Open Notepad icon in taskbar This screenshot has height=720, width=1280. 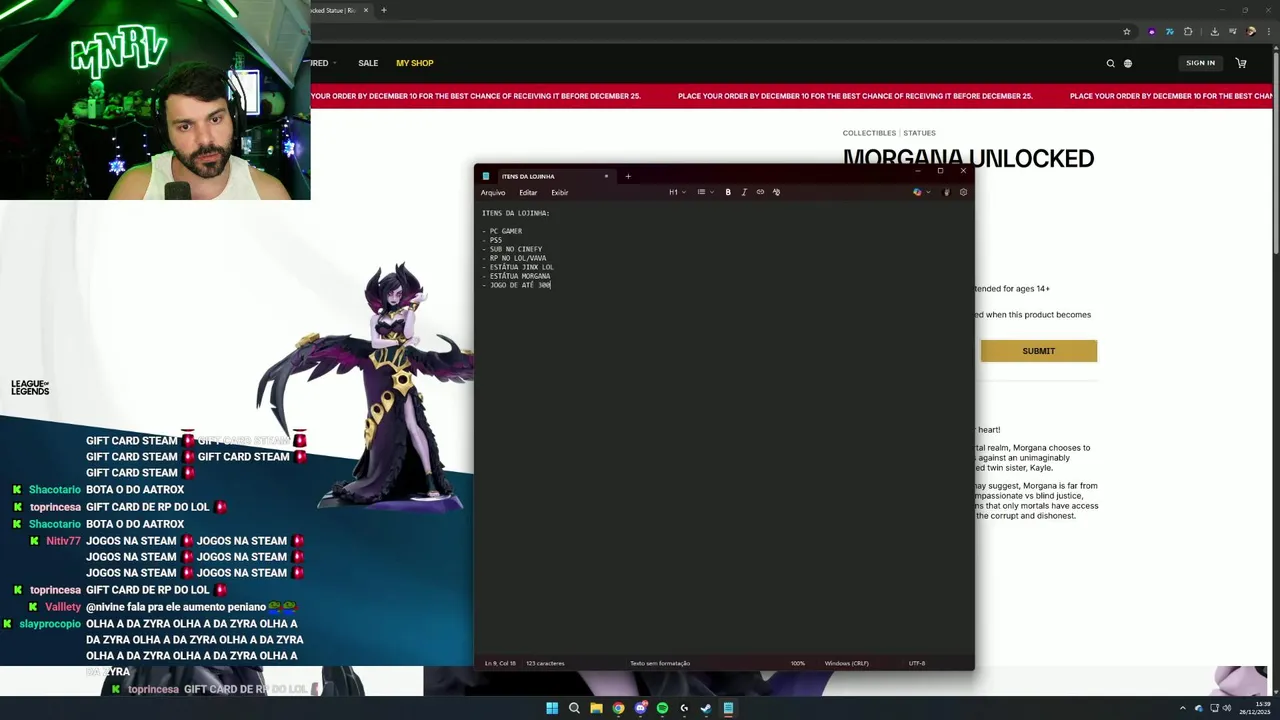[728, 708]
